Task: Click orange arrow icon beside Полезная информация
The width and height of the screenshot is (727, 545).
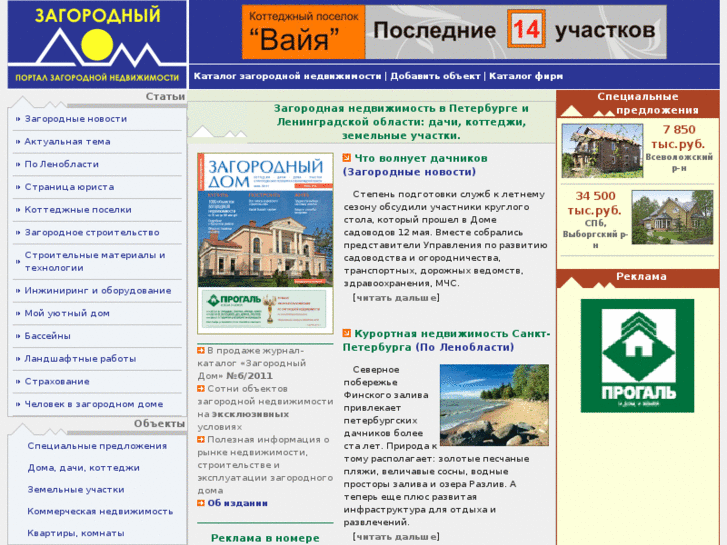Action: tap(201, 439)
